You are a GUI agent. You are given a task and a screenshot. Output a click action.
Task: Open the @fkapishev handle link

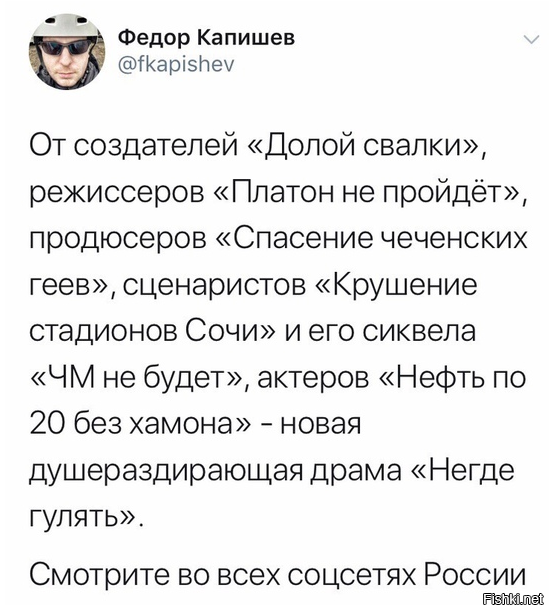tap(176, 65)
